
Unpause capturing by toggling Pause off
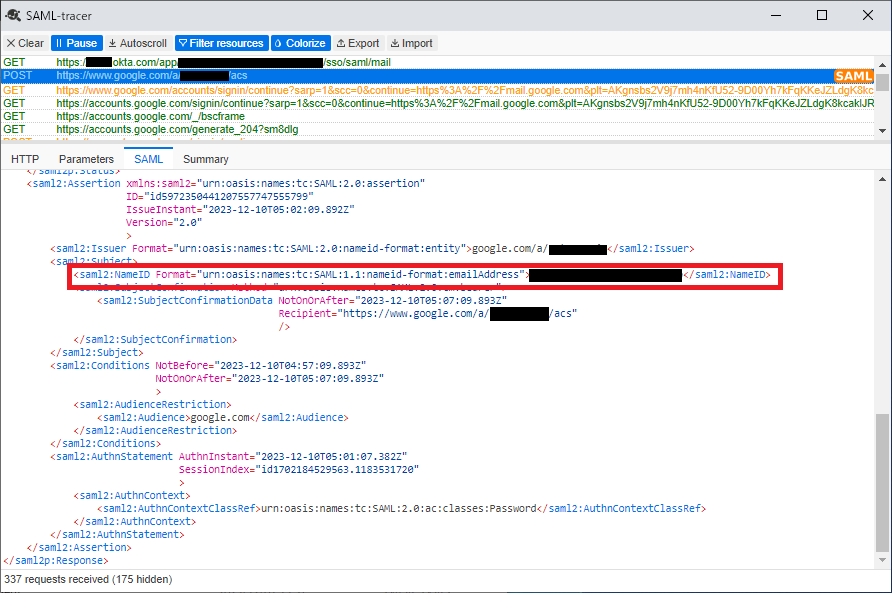click(76, 42)
